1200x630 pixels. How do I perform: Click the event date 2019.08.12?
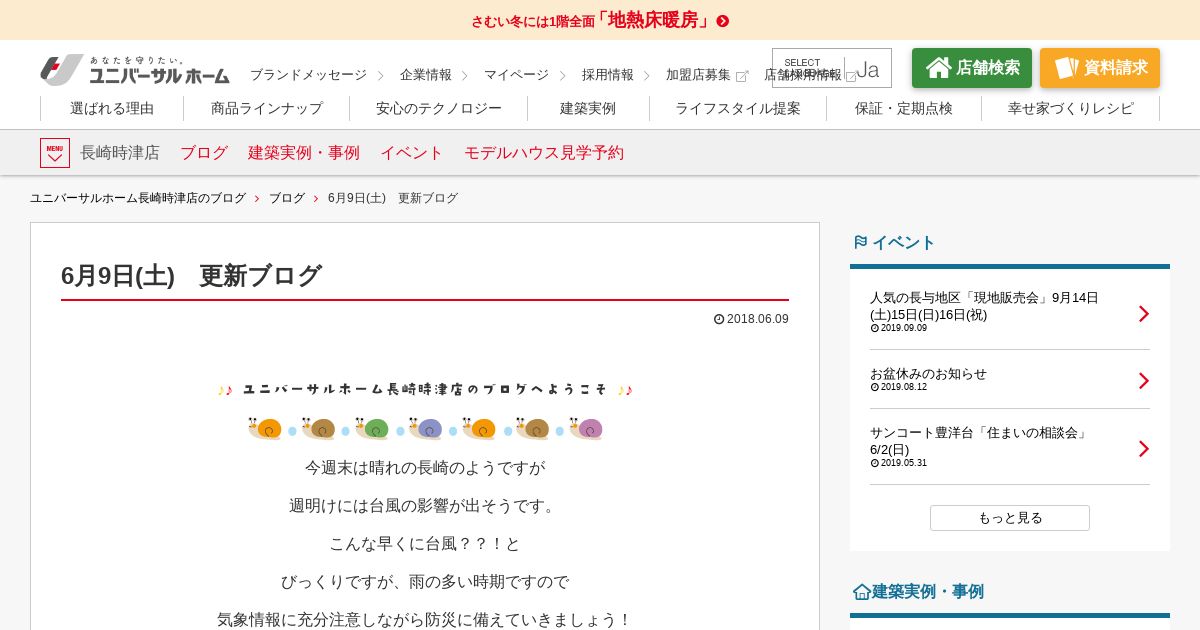click(x=904, y=387)
